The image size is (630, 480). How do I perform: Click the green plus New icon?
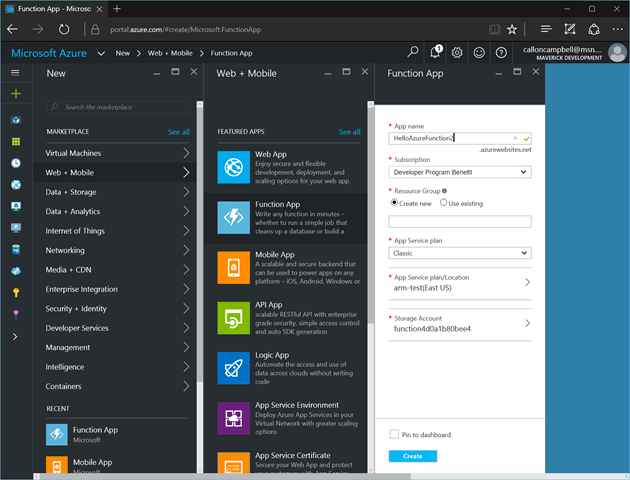[x=16, y=94]
